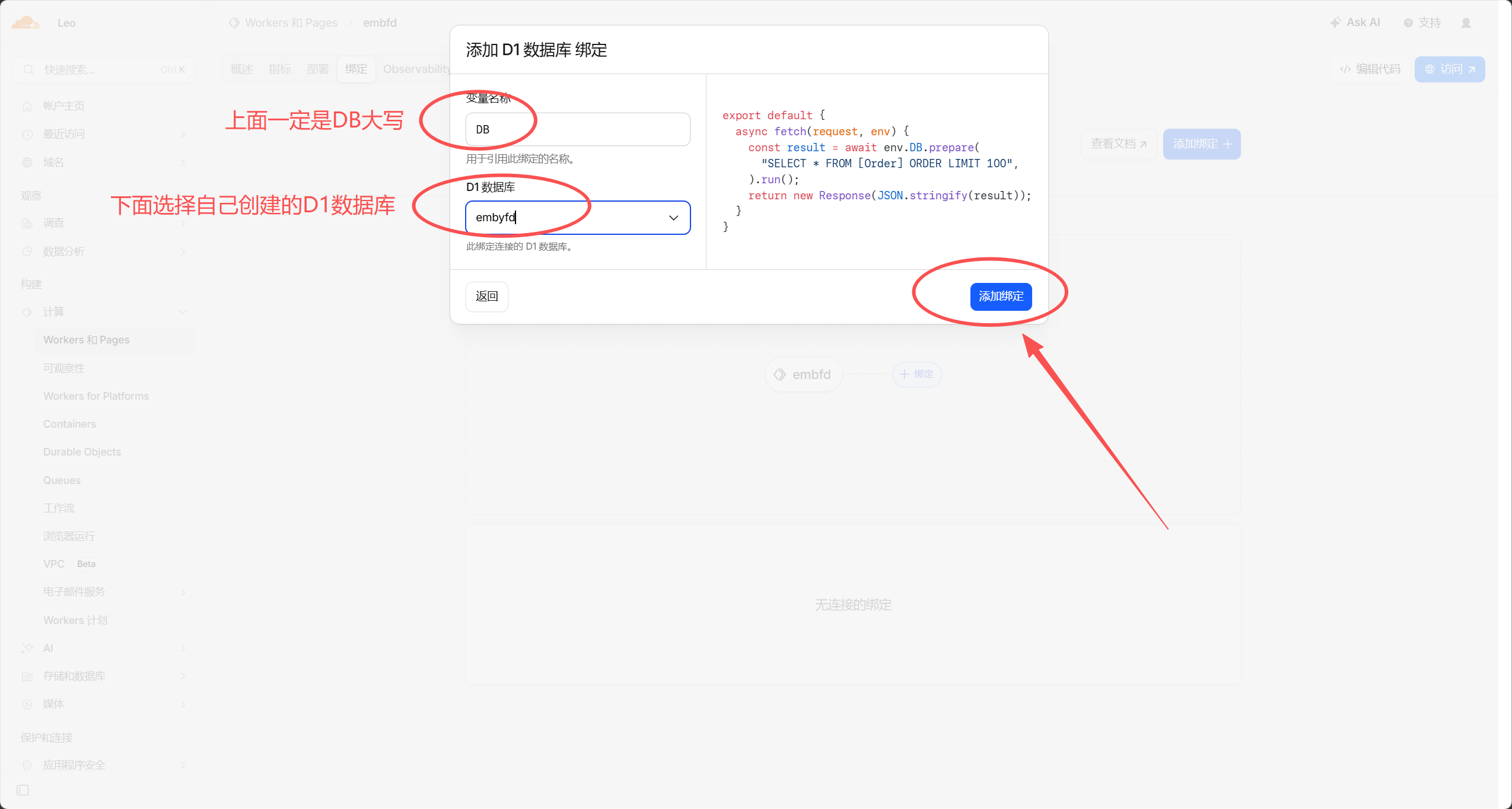Click the 帐户主页 home icon
1512x809 pixels.
coord(27,106)
